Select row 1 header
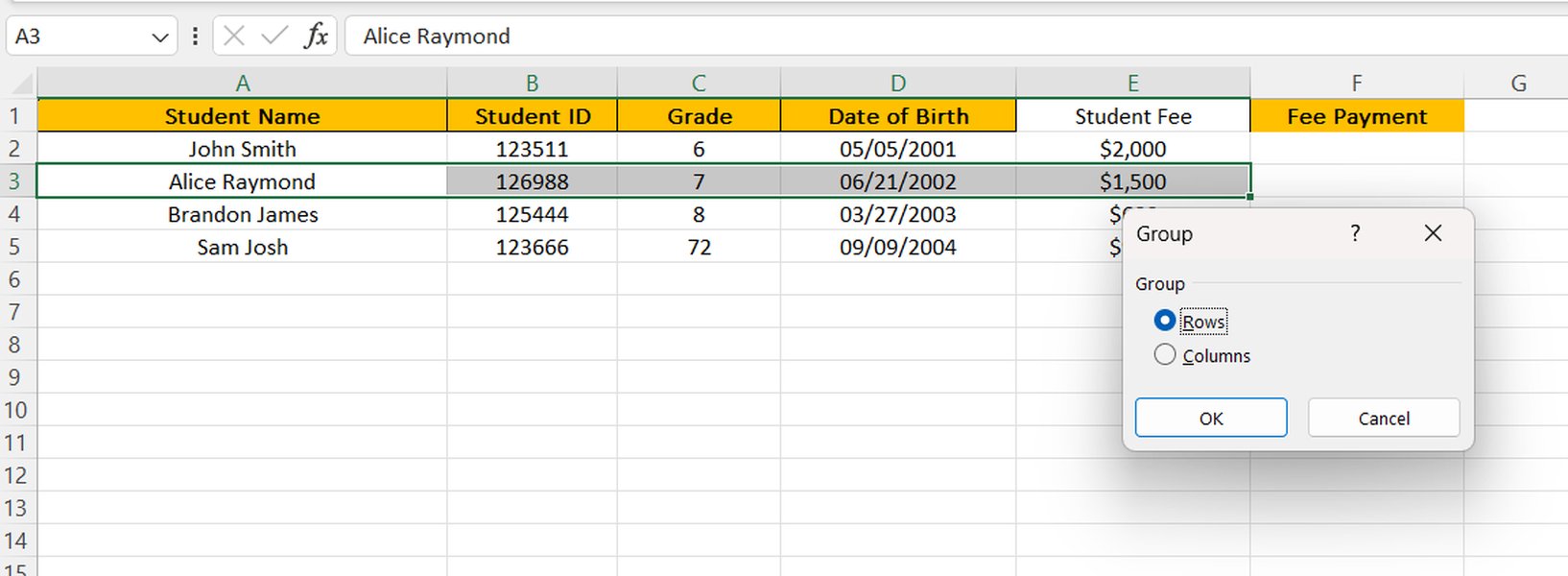The width and height of the screenshot is (1568, 576). 18,116
